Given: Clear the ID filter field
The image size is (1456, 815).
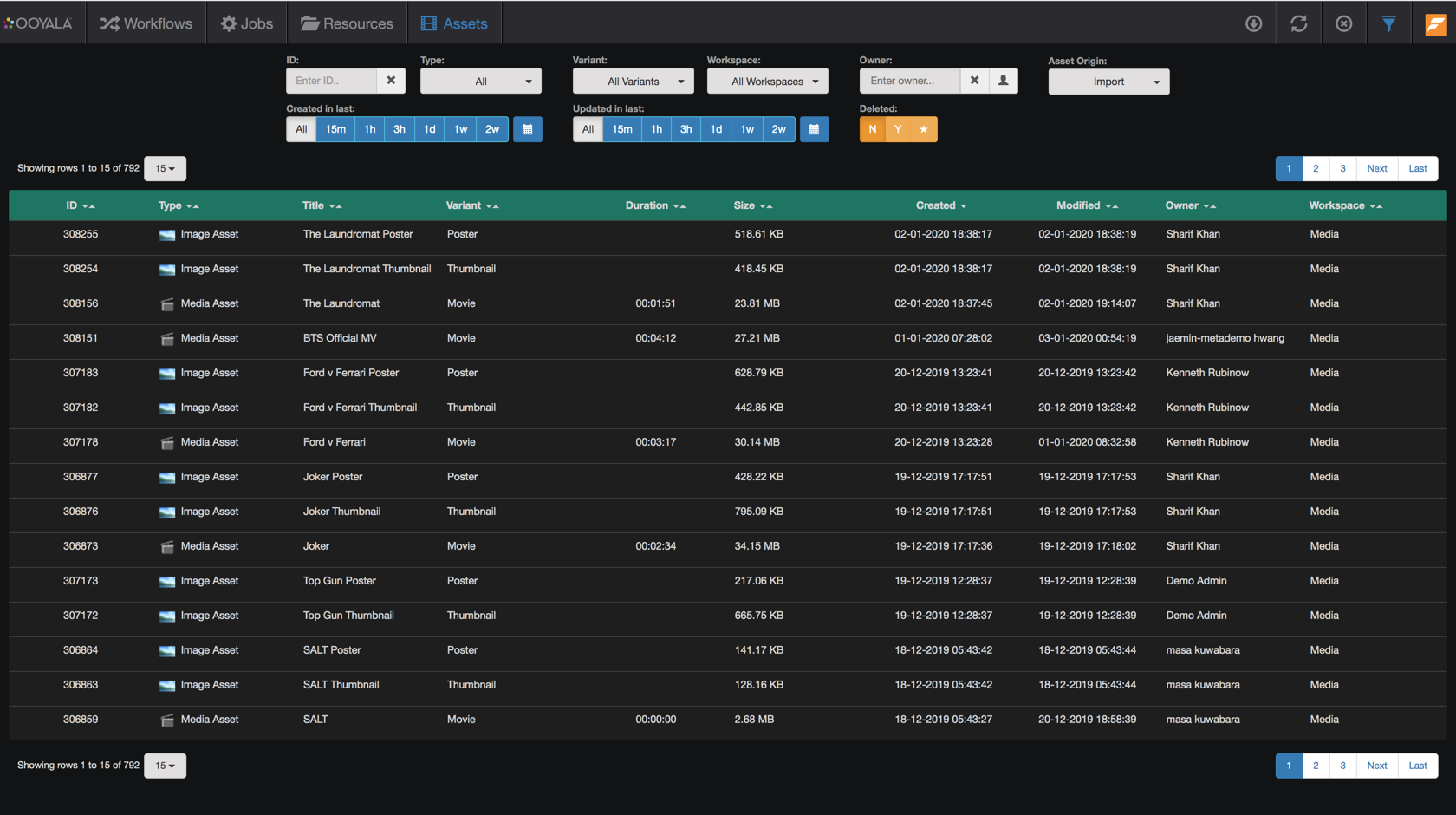Looking at the screenshot, I should point(391,81).
